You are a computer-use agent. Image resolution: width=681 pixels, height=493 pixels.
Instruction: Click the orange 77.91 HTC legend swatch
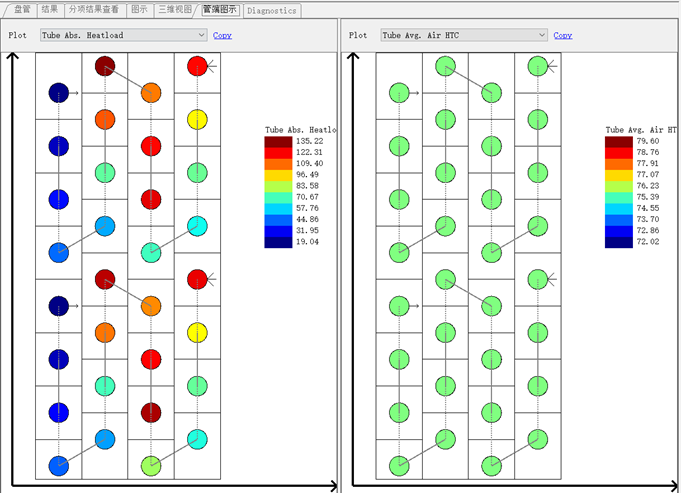tap(618, 164)
